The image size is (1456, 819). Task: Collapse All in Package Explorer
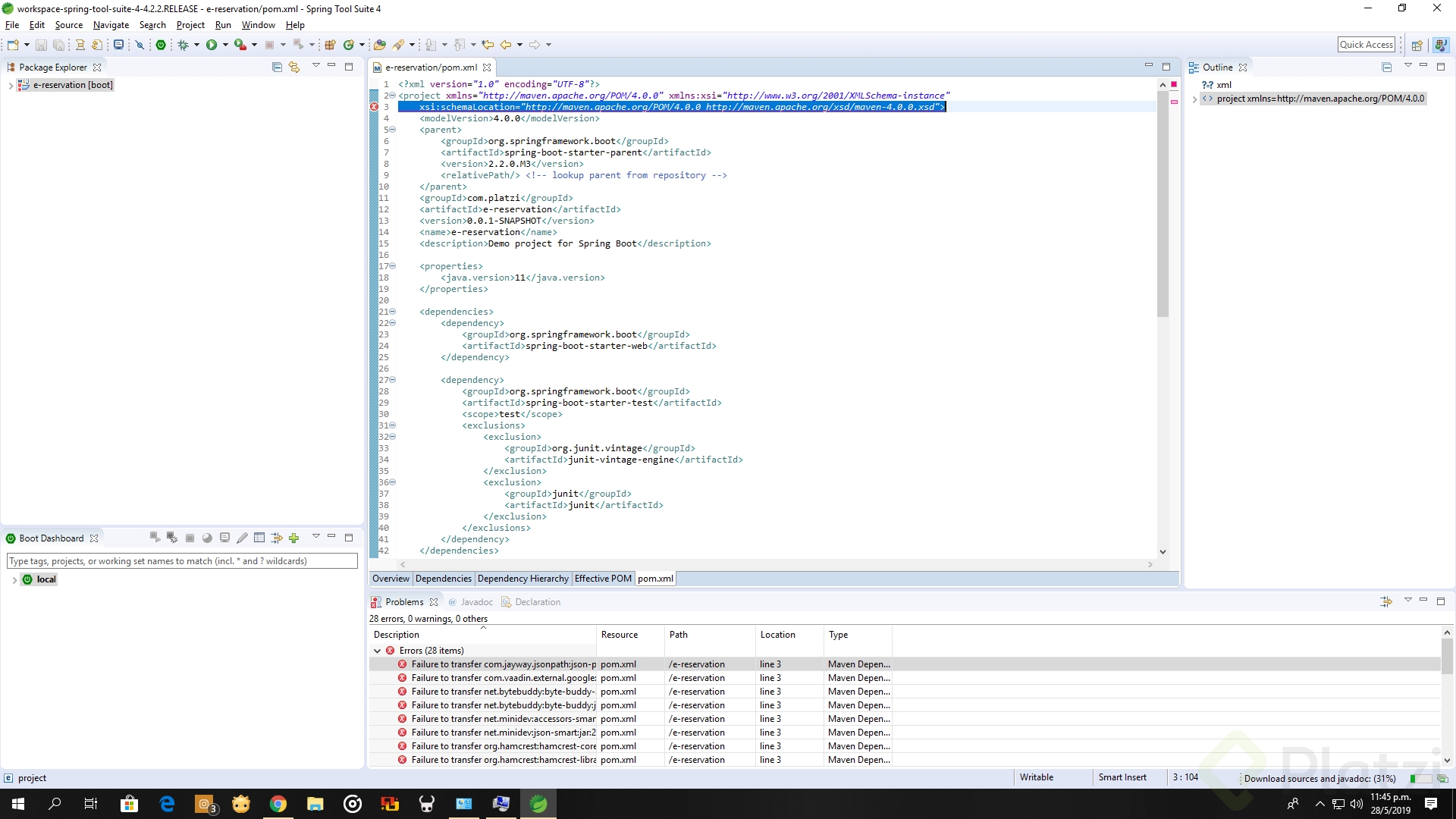click(x=277, y=67)
